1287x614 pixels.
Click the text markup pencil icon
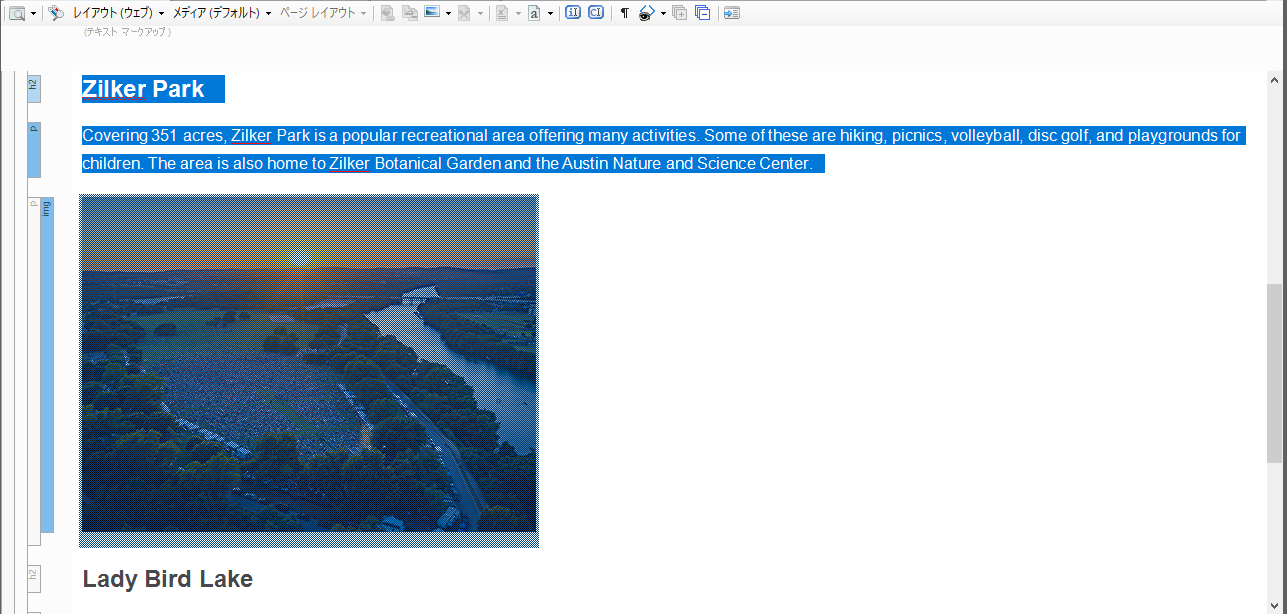coord(56,13)
